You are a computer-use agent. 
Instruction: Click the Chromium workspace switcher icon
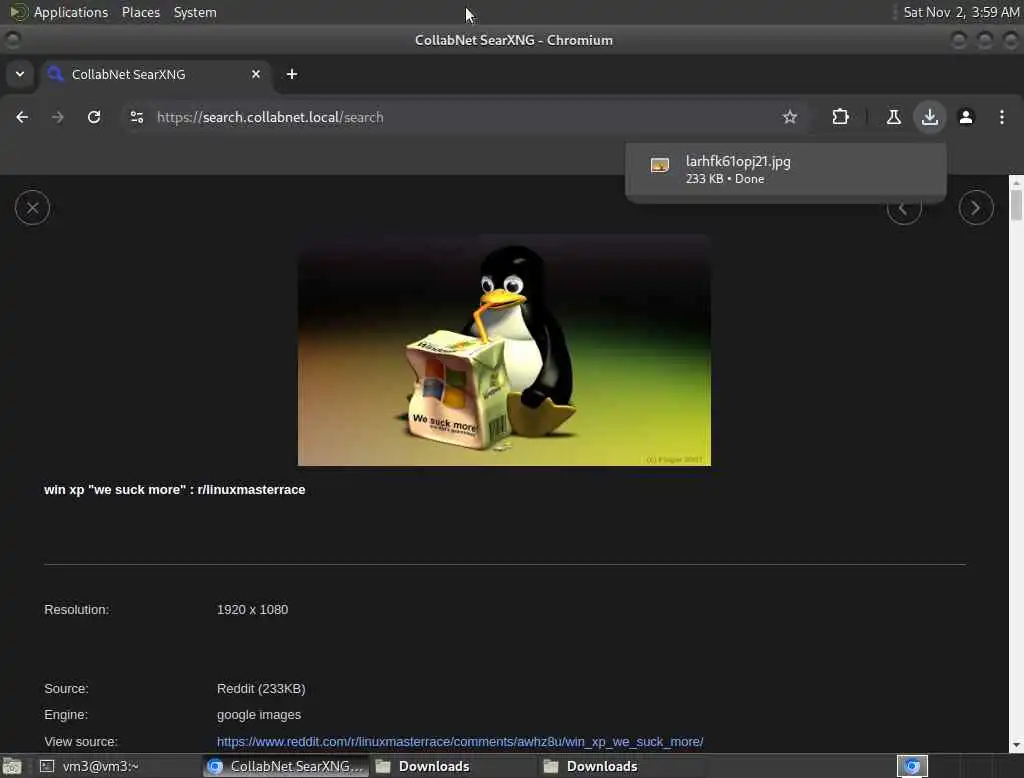(912, 766)
